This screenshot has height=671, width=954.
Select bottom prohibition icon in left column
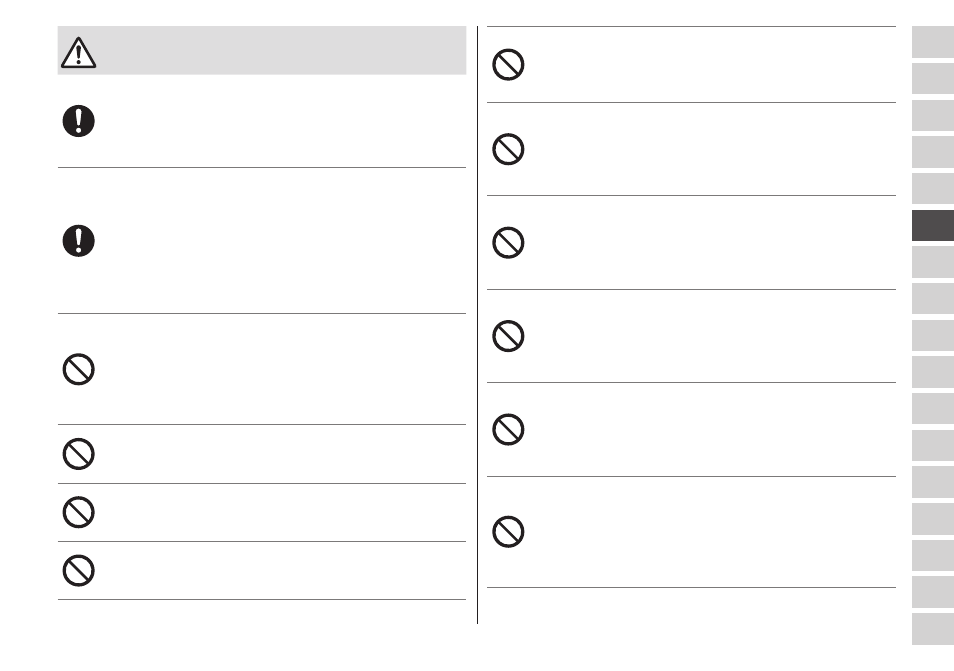click(x=78, y=571)
